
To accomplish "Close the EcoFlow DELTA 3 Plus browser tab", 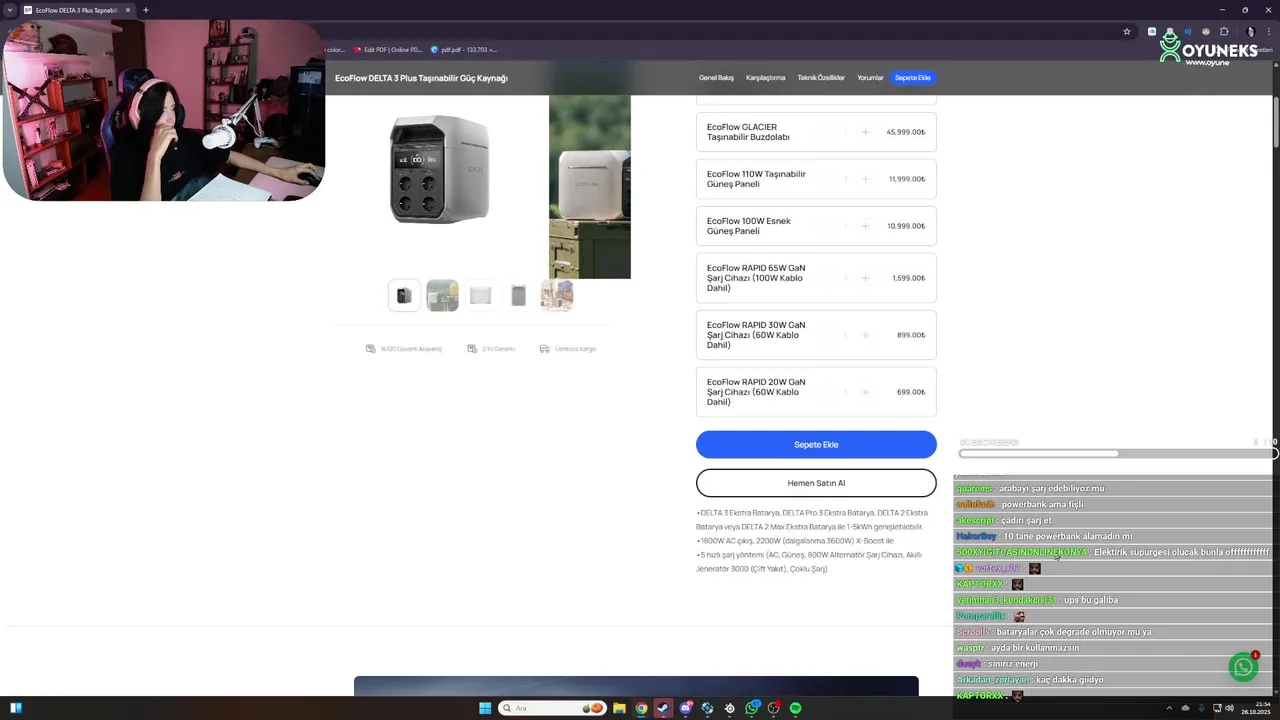I will (128, 10).
